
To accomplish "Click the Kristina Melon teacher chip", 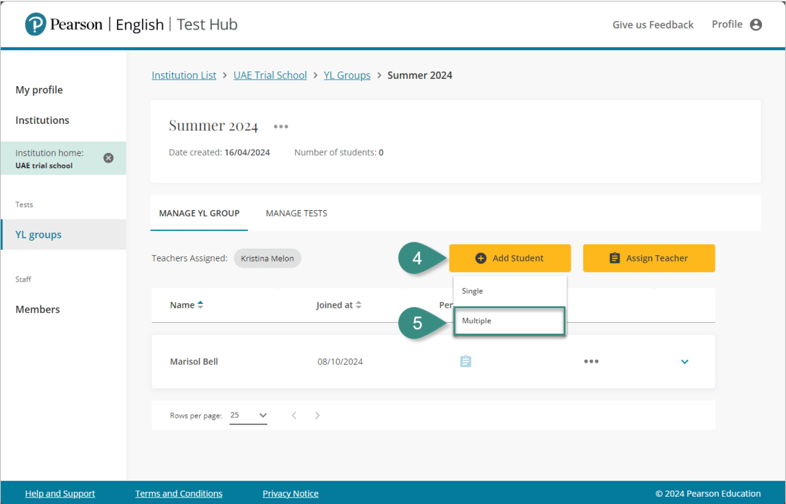I will (267, 258).
